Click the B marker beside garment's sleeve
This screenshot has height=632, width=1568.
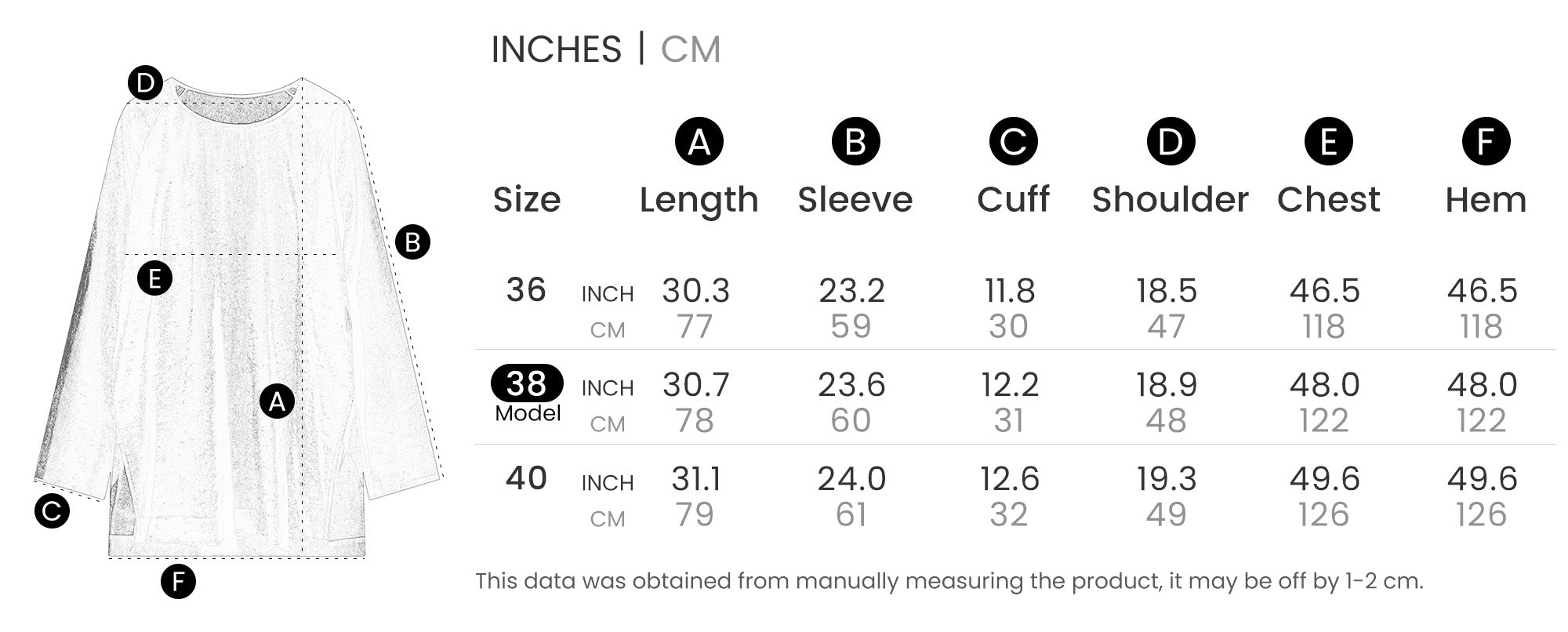click(412, 242)
